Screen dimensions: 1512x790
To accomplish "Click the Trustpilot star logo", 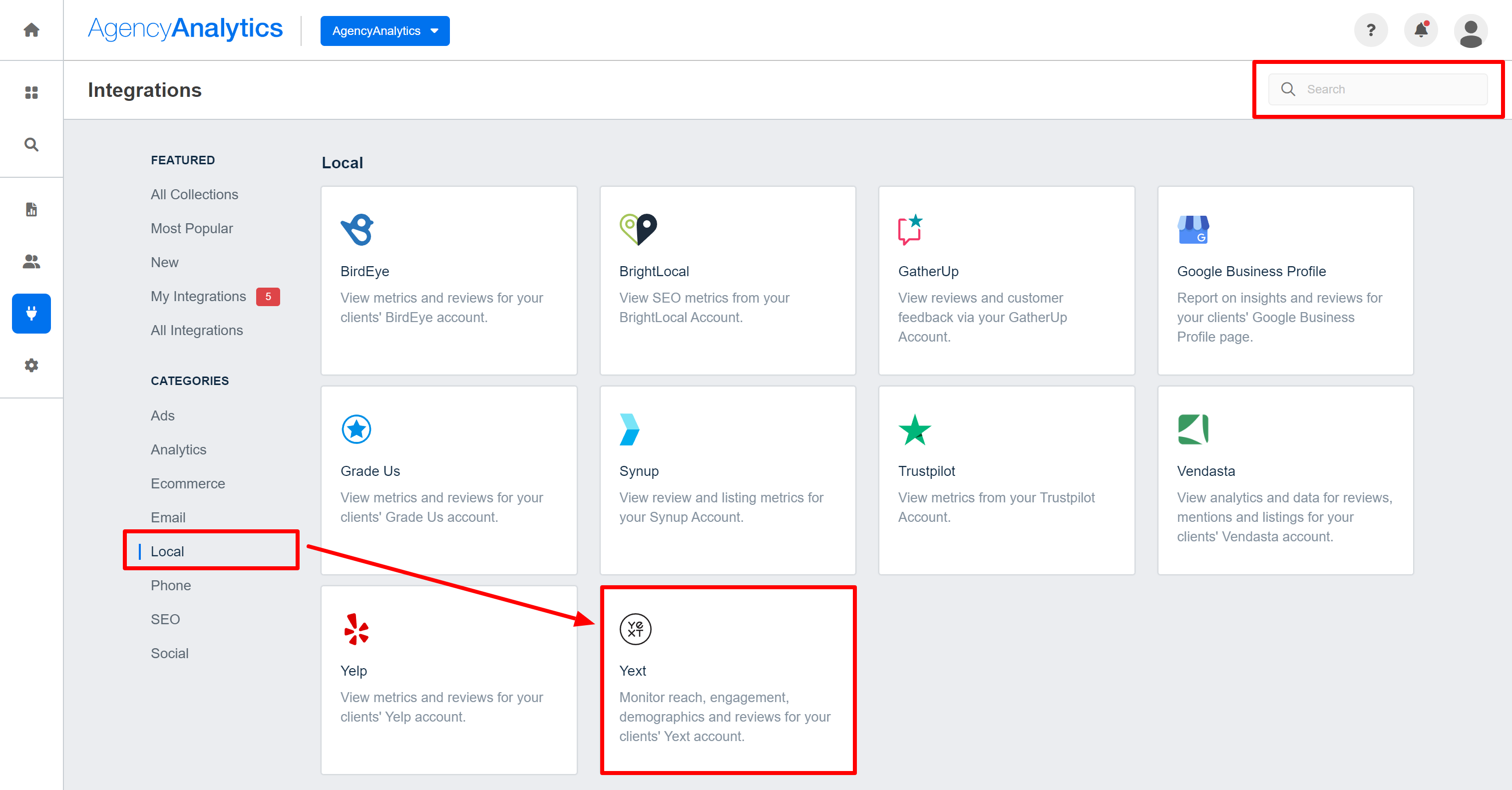I will coord(914,429).
